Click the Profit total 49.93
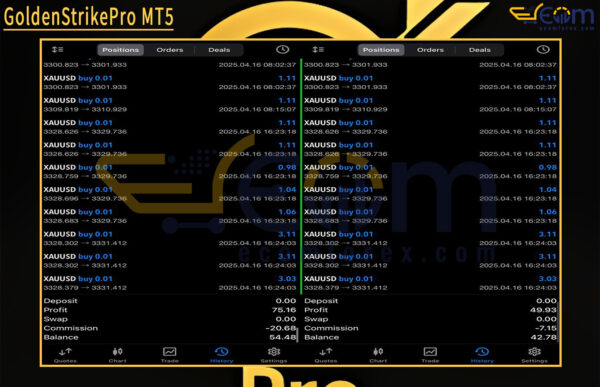The width and height of the screenshot is (600, 387). [543, 310]
